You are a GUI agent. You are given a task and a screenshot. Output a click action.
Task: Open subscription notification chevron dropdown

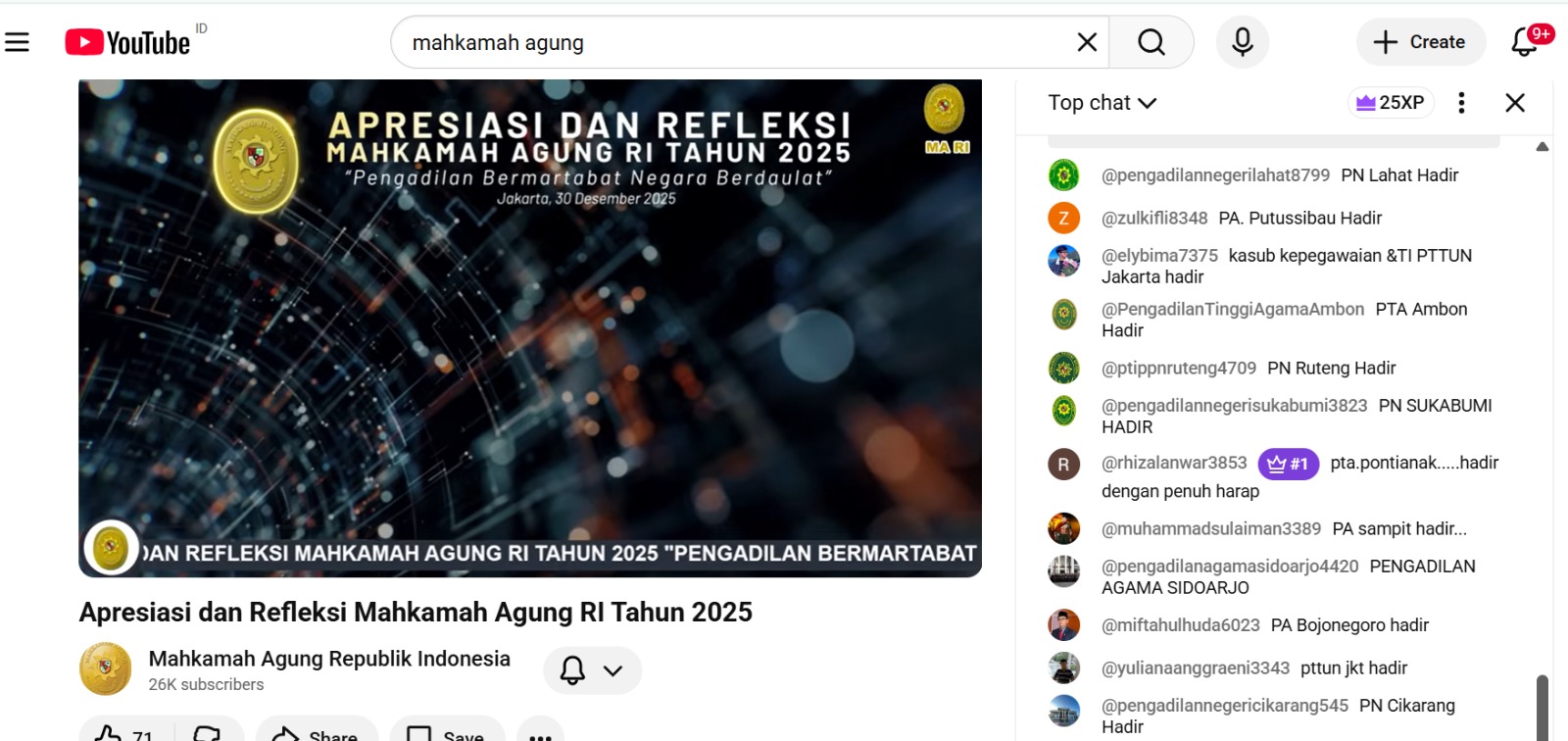point(613,670)
